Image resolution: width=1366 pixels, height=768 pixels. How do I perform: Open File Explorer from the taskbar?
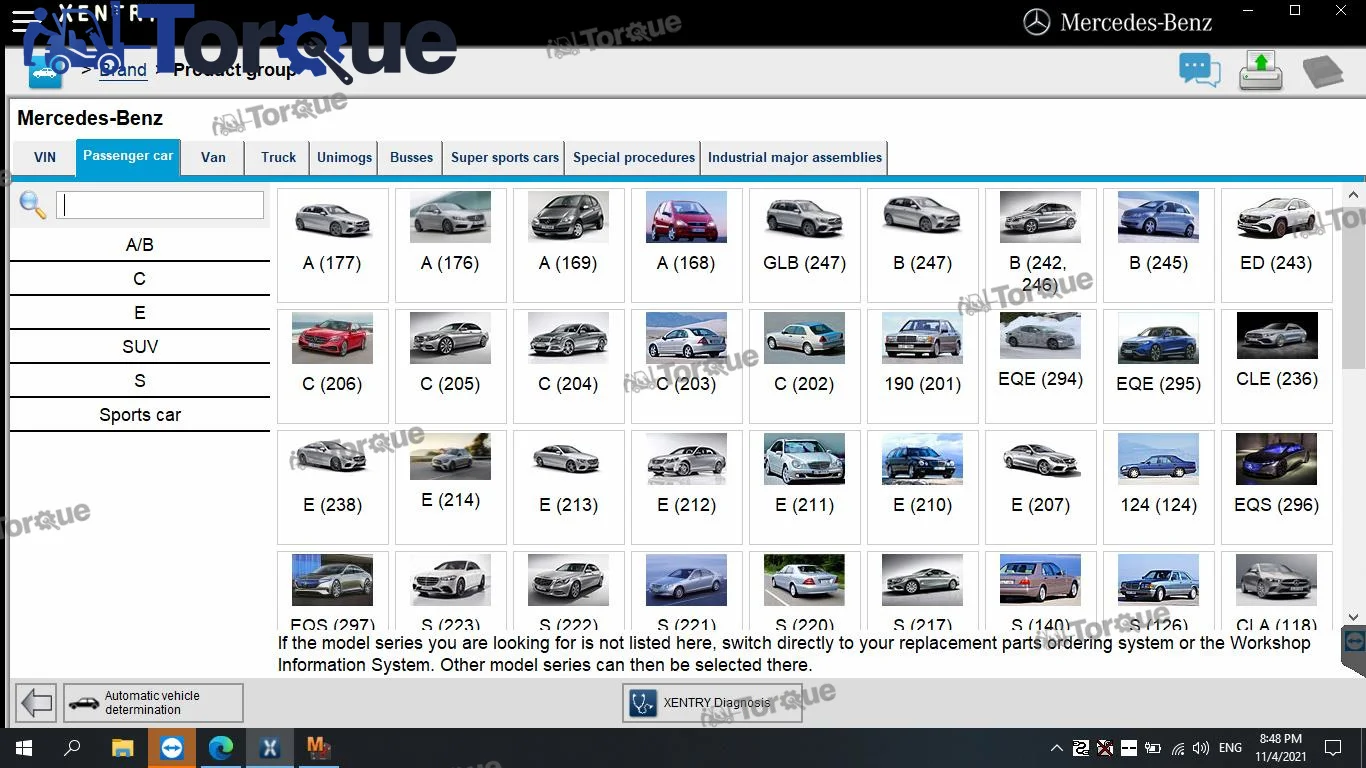coord(122,747)
